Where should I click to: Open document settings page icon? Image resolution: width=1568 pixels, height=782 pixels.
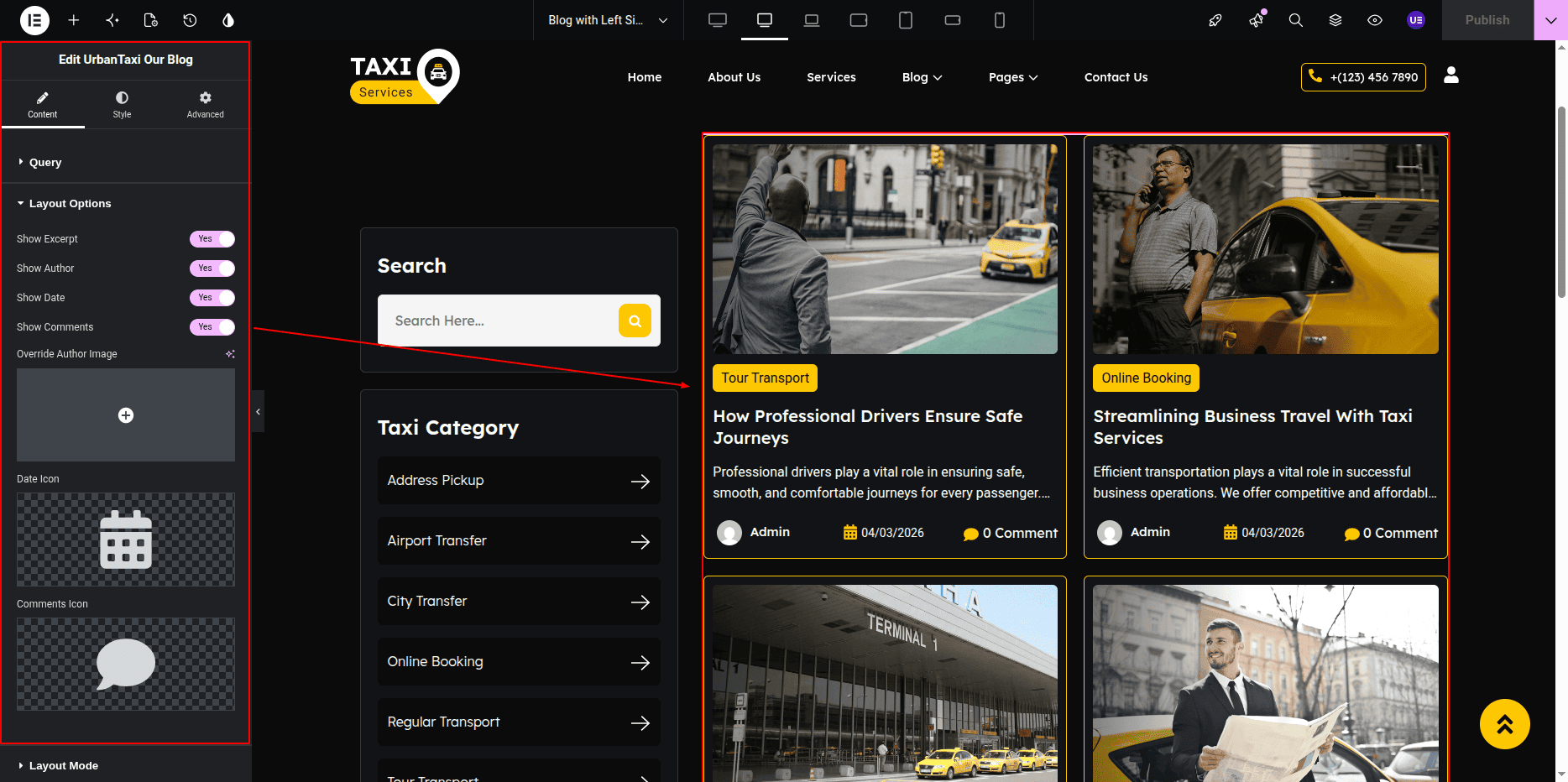click(151, 20)
